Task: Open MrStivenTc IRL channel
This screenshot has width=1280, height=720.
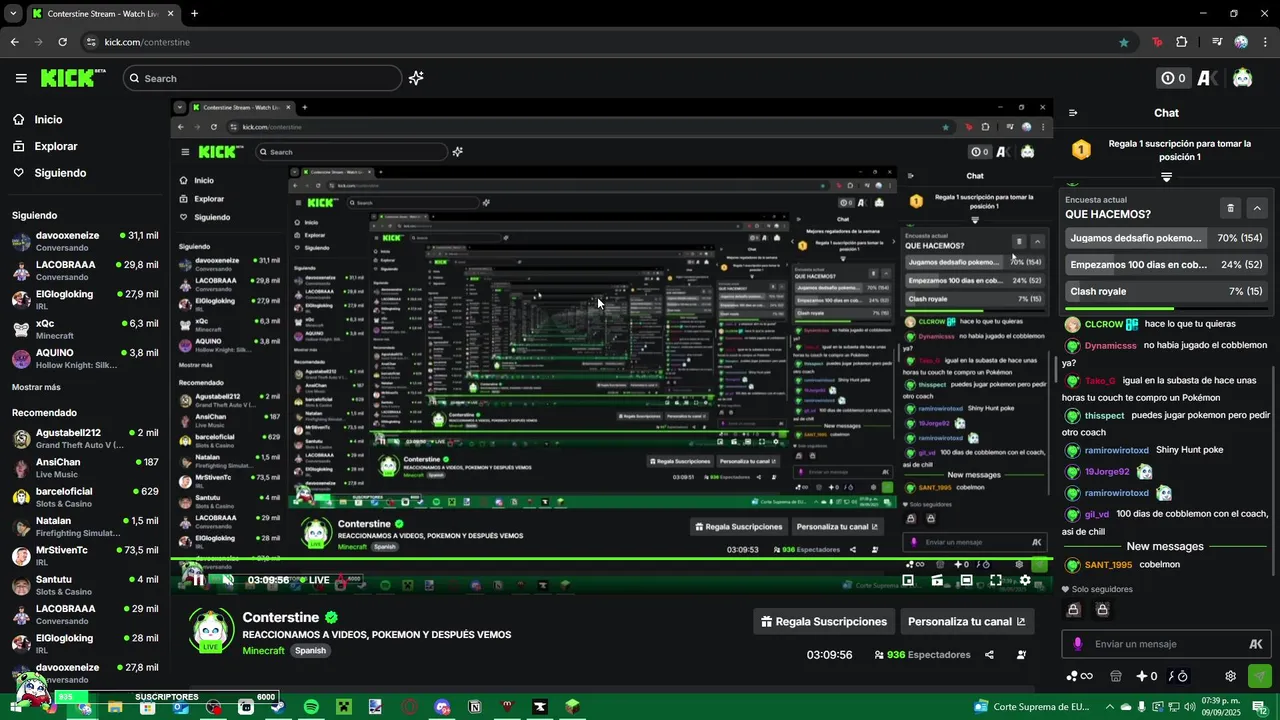Action: click(85, 555)
